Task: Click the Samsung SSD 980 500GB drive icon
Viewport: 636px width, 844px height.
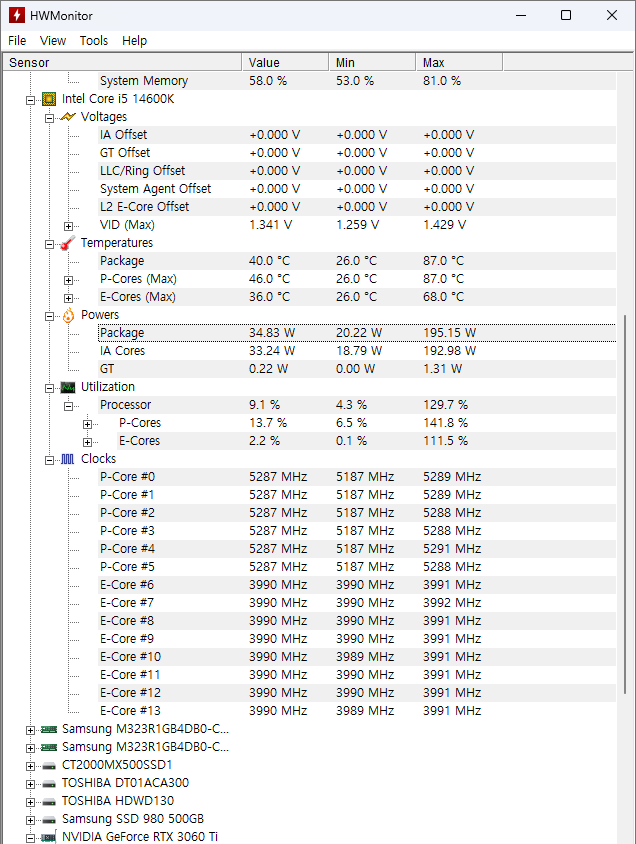Action: click(x=49, y=820)
